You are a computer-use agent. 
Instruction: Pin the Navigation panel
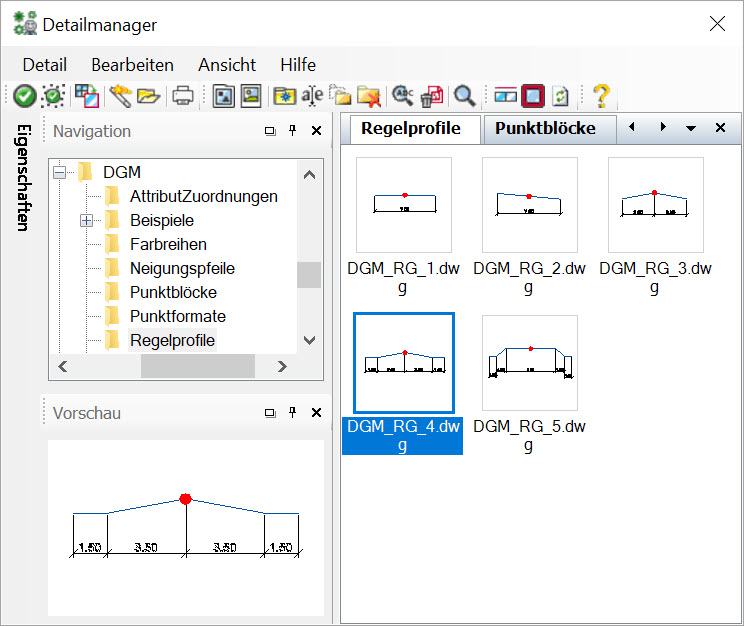293,131
